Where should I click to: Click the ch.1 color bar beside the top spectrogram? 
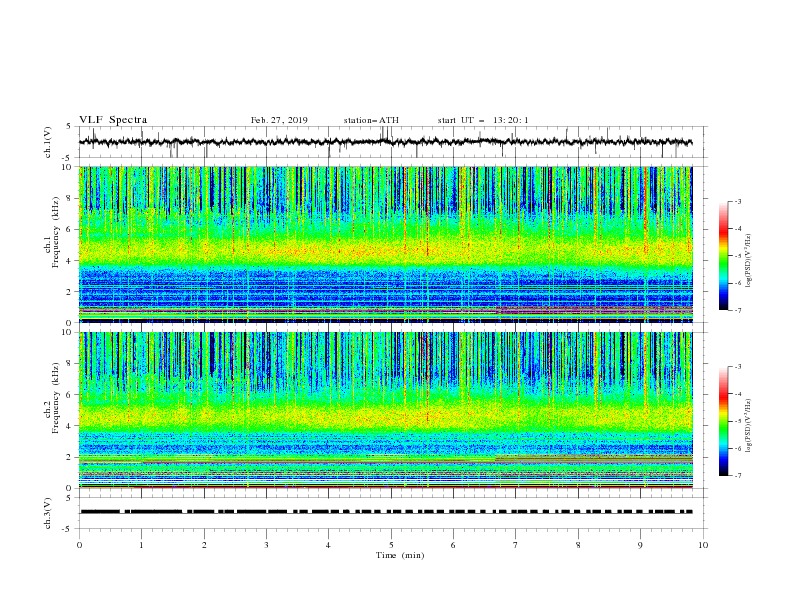coord(723,256)
